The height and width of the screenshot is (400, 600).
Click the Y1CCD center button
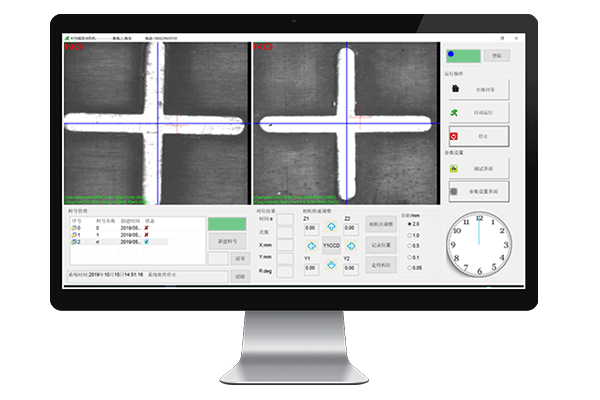click(x=330, y=245)
